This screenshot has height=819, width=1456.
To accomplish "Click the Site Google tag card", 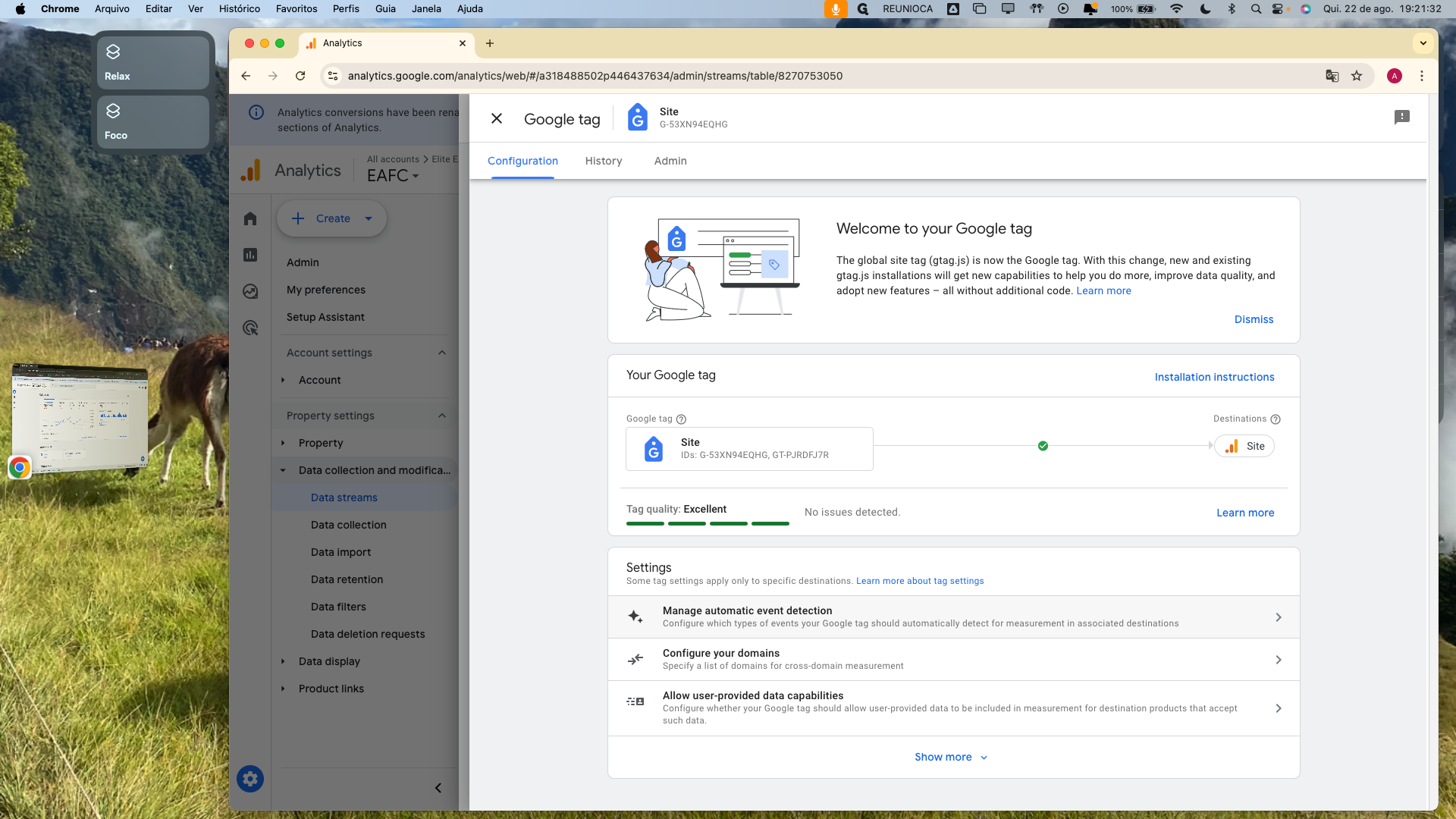I will coord(749,449).
